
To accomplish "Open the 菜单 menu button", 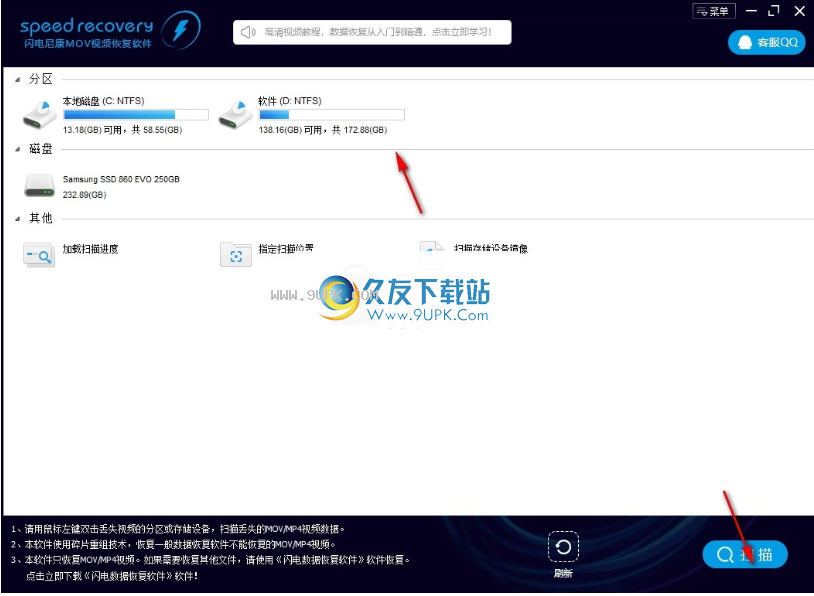I will (714, 11).
